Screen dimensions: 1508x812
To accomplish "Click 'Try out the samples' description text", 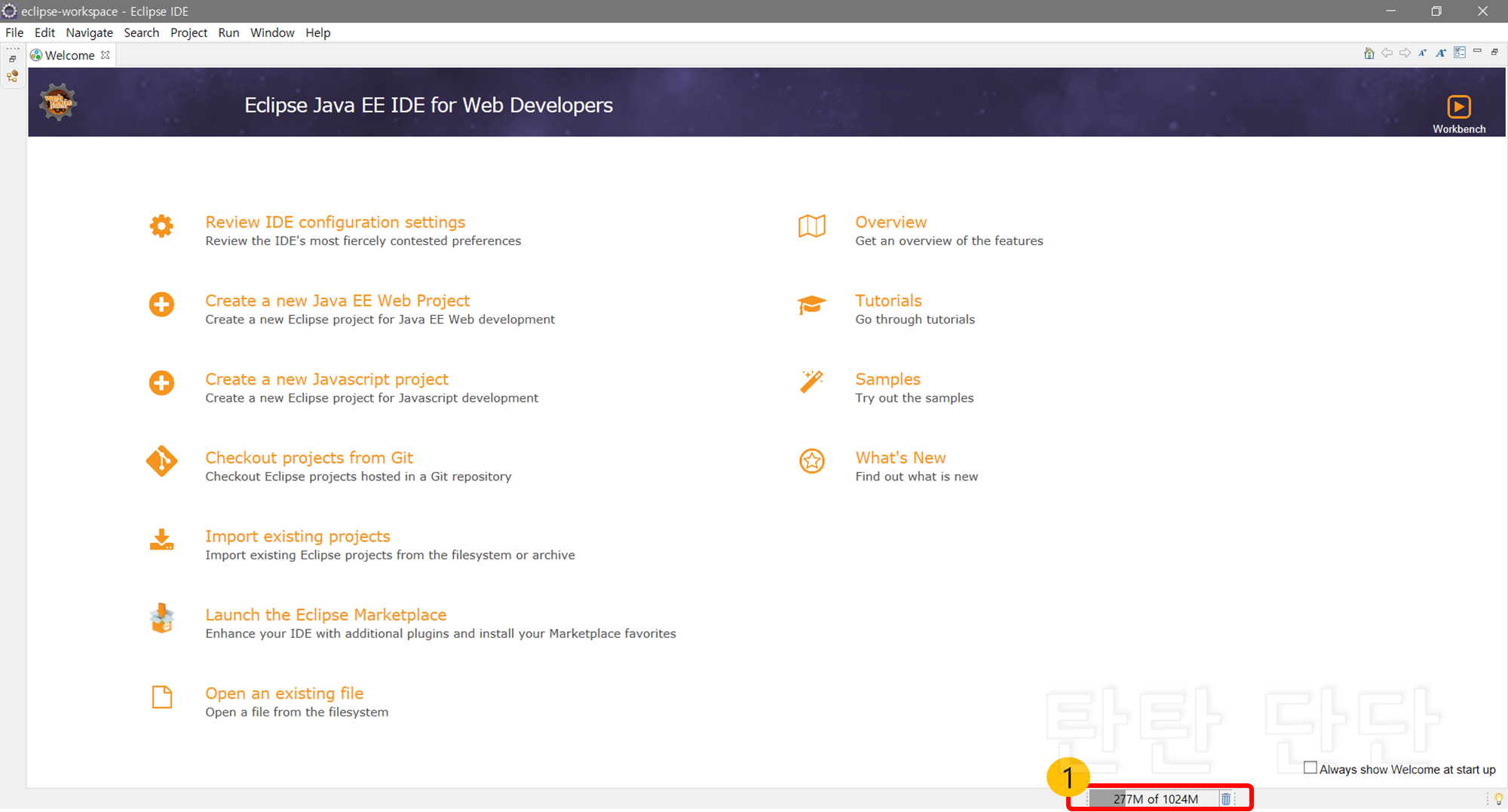I will tap(914, 398).
